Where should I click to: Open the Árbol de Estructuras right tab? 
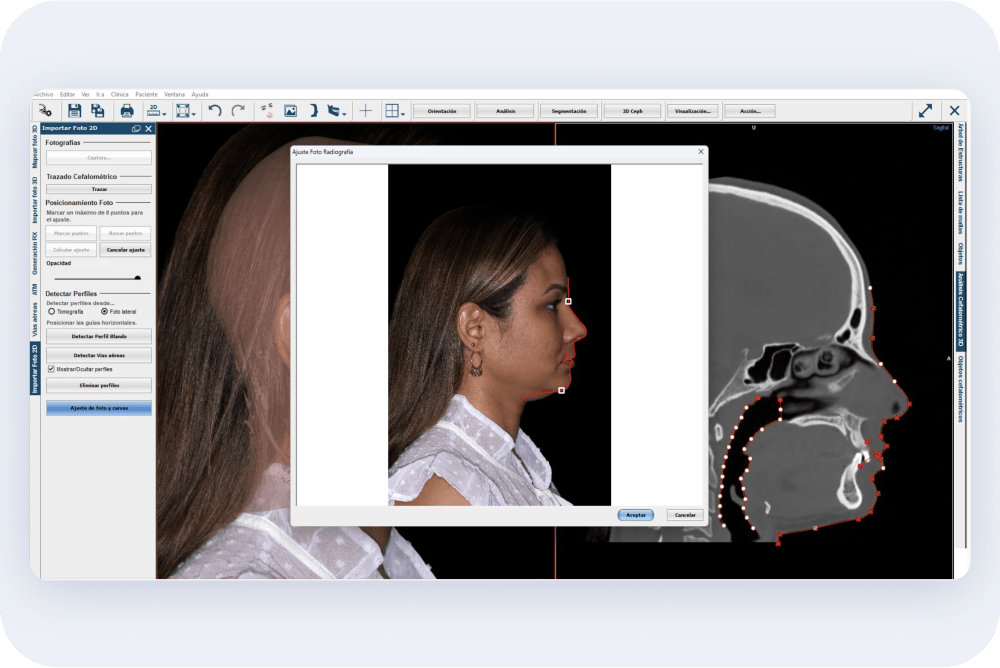click(960, 152)
